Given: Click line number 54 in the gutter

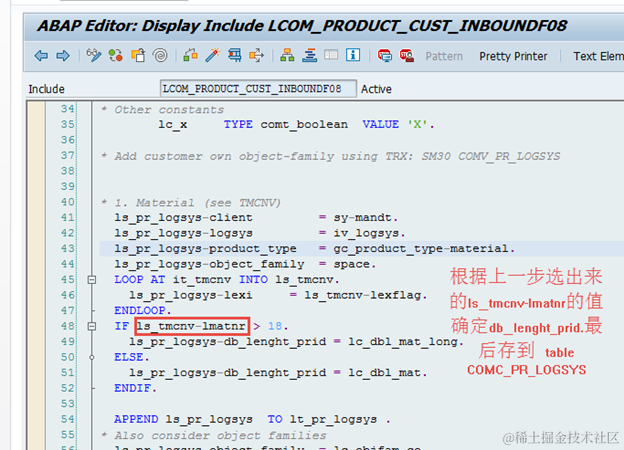Looking at the screenshot, I should click(x=68, y=419).
